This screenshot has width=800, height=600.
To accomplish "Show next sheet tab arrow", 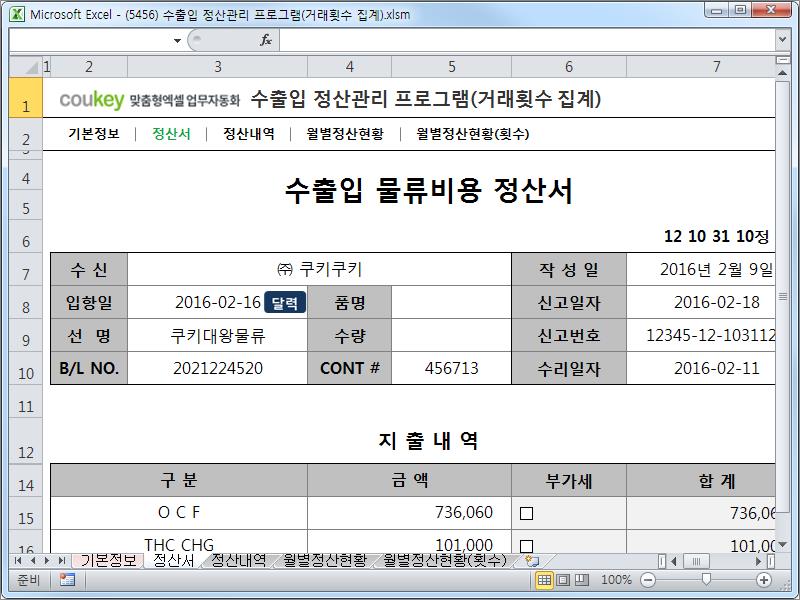I will [x=47, y=561].
